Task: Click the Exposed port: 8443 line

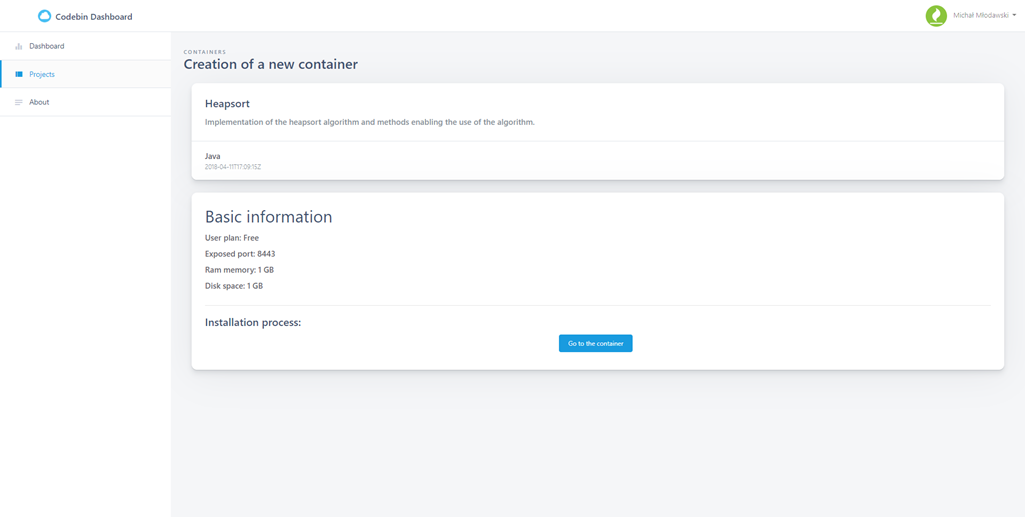Action: [x=240, y=254]
